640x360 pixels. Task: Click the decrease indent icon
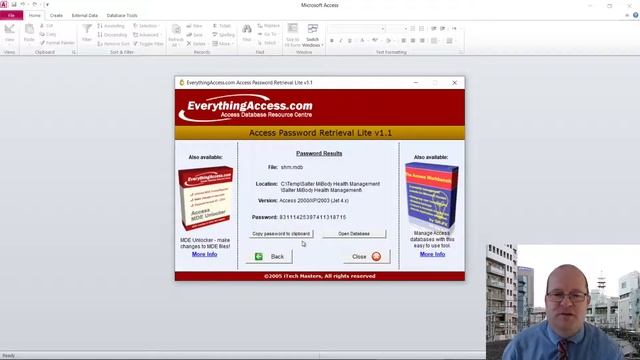tap(433, 29)
